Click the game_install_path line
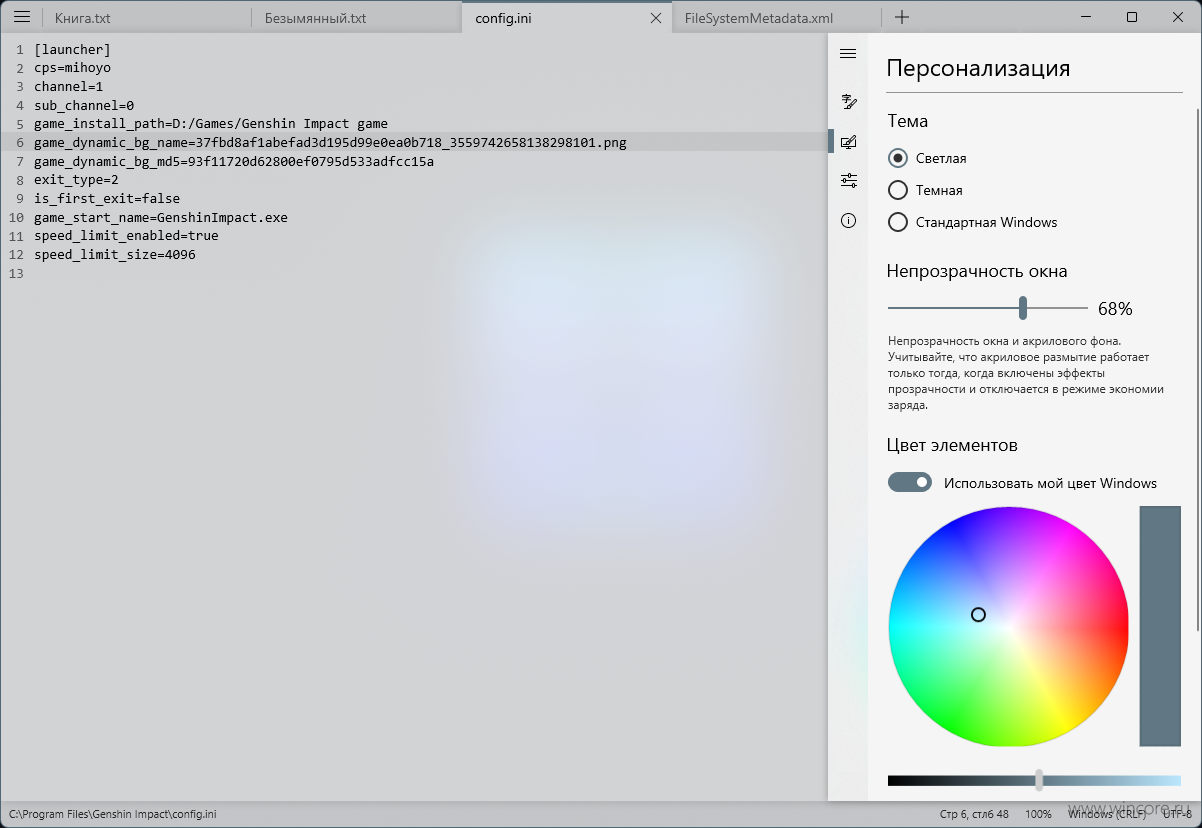This screenshot has width=1202, height=828. [x=211, y=124]
